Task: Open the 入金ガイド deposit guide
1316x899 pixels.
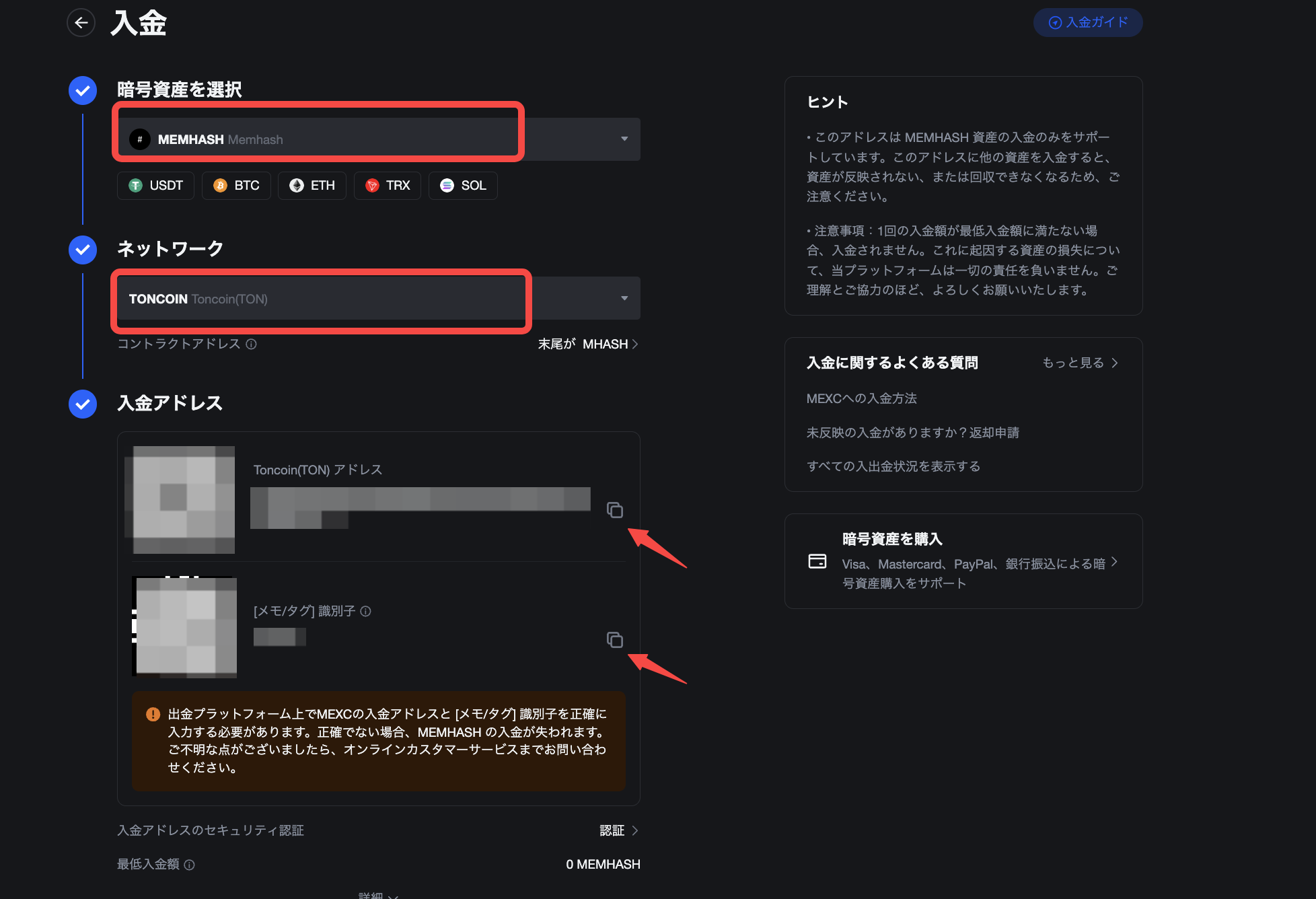Action: (1088, 23)
